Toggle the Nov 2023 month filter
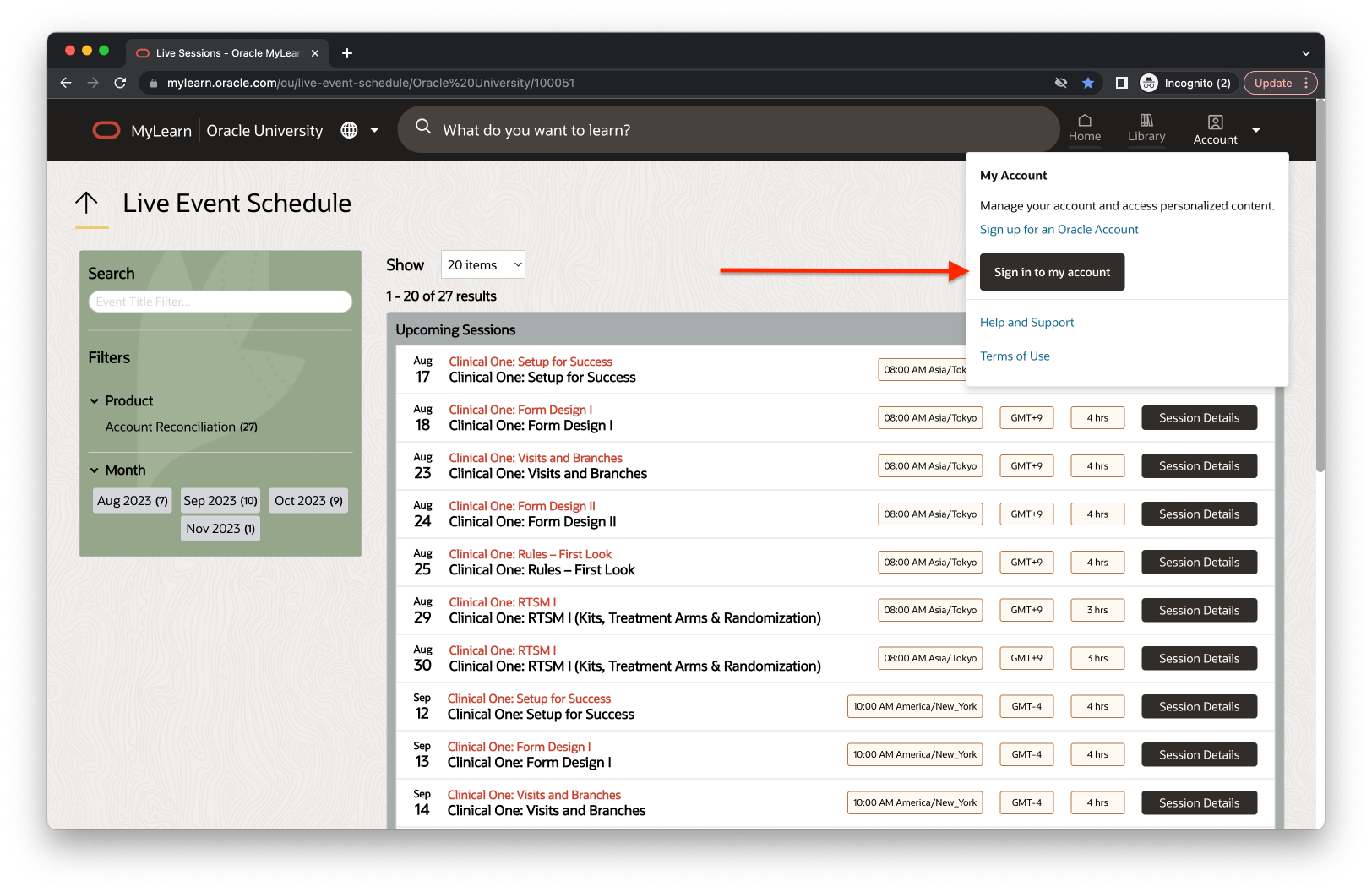Screen dimensions: 1372x892 click(x=220, y=529)
